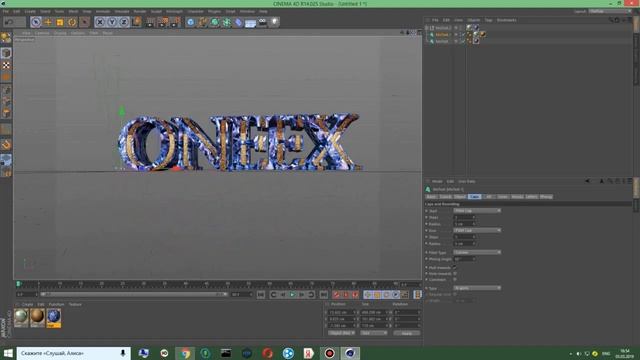
Task: Click the timeline range slider bar
Action: [x=133, y=294]
